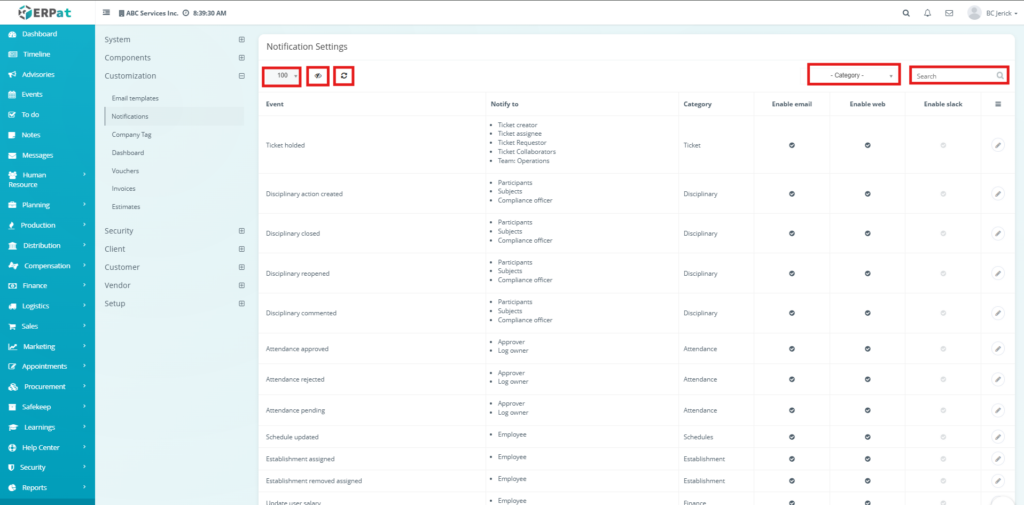Sort by the Category column header
1024x505 pixels.
(697, 104)
